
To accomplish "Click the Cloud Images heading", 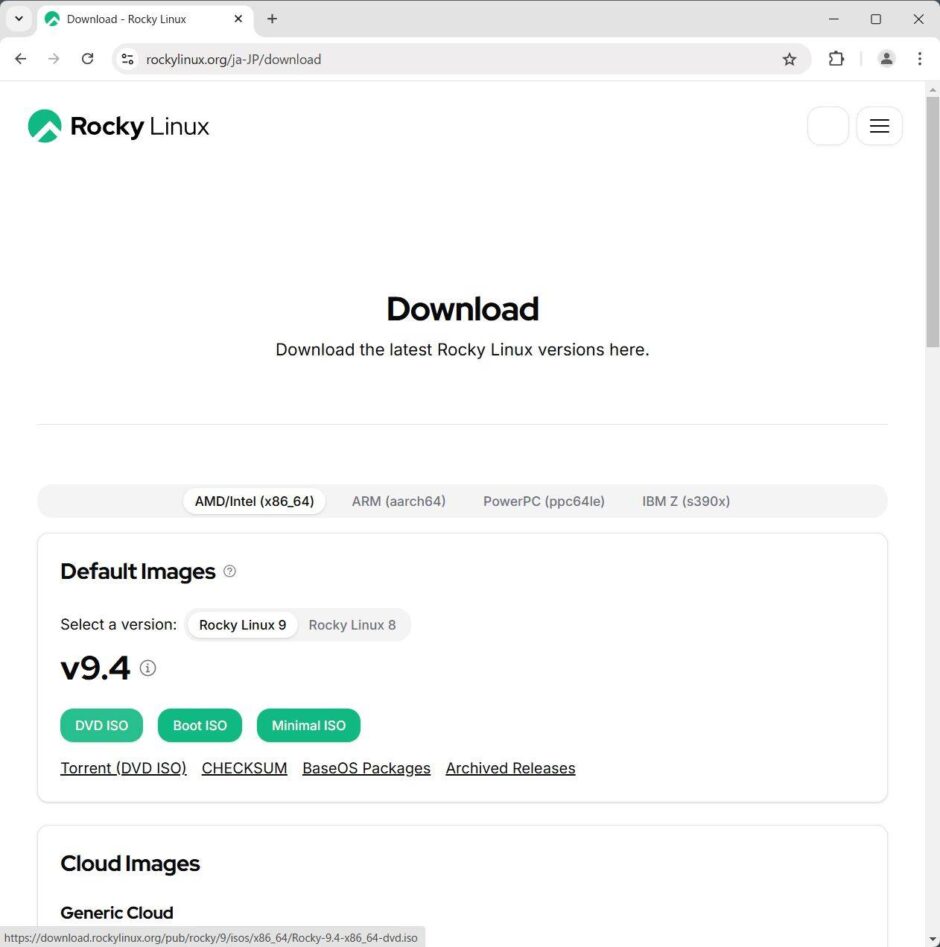I will click(x=130, y=863).
